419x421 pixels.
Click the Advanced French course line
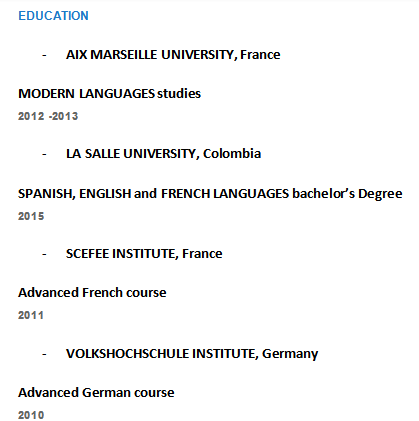pyautogui.click(x=92, y=293)
